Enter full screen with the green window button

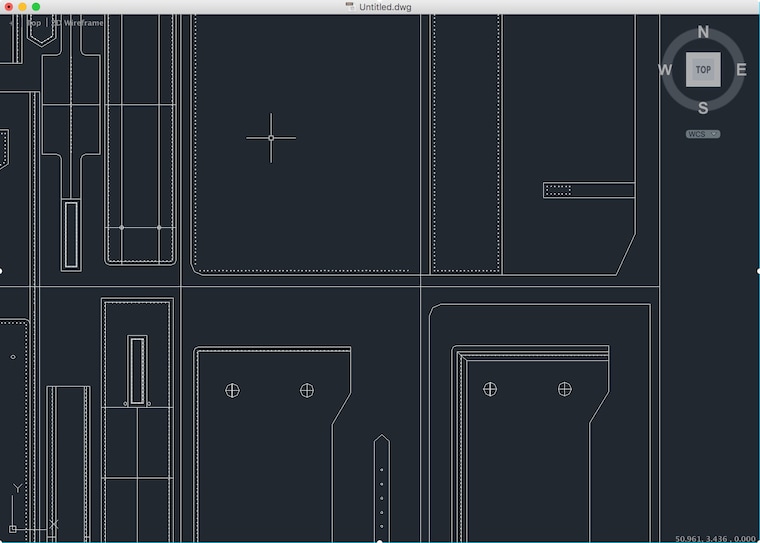click(36, 7)
